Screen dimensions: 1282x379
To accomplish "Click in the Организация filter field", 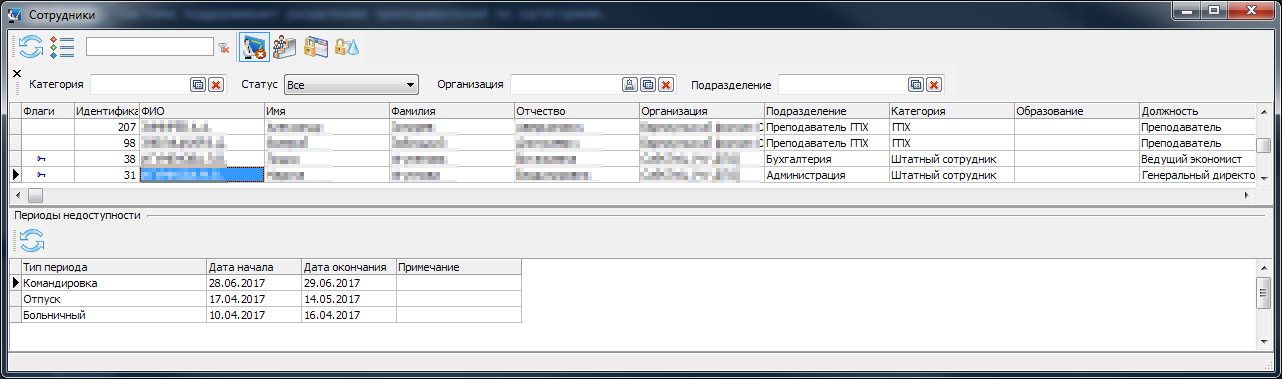I will 566,85.
